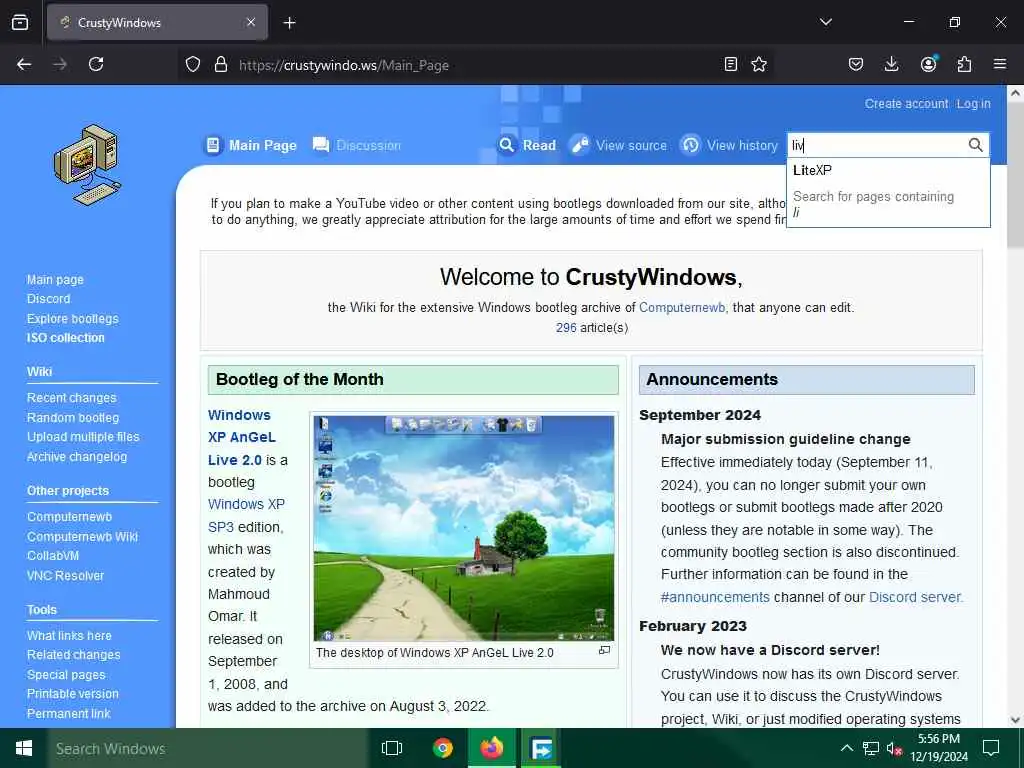Open Computernewb sidebar link under Other projects

click(69, 517)
